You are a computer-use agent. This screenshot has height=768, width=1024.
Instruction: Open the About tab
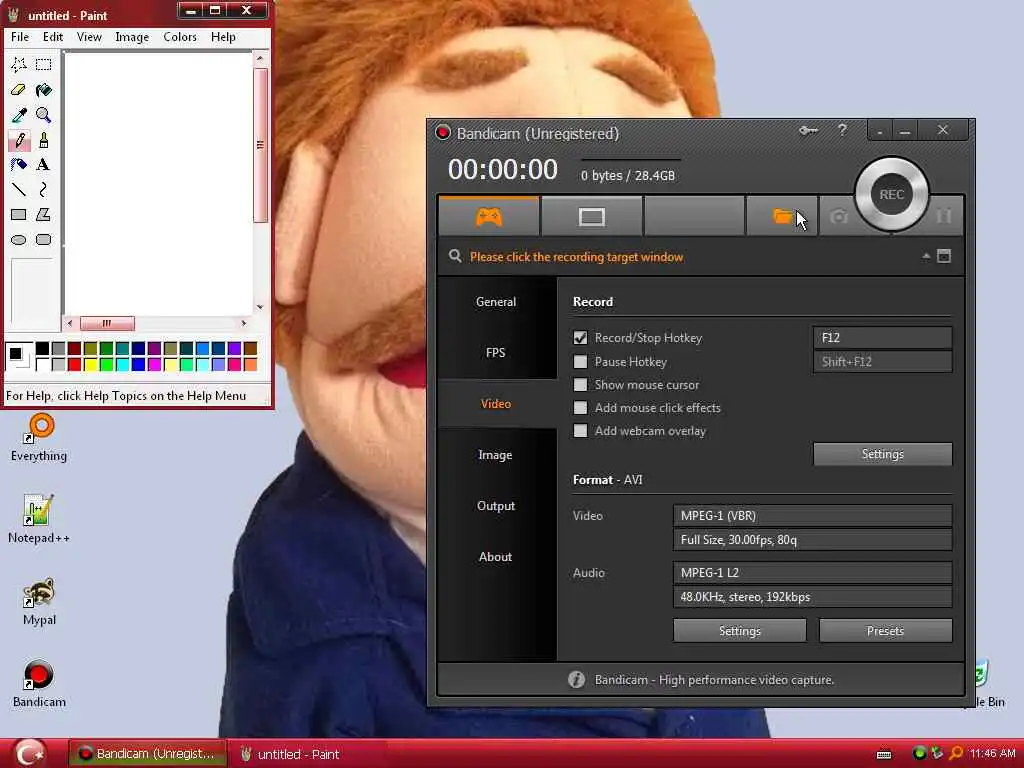(x=496, y=556)
